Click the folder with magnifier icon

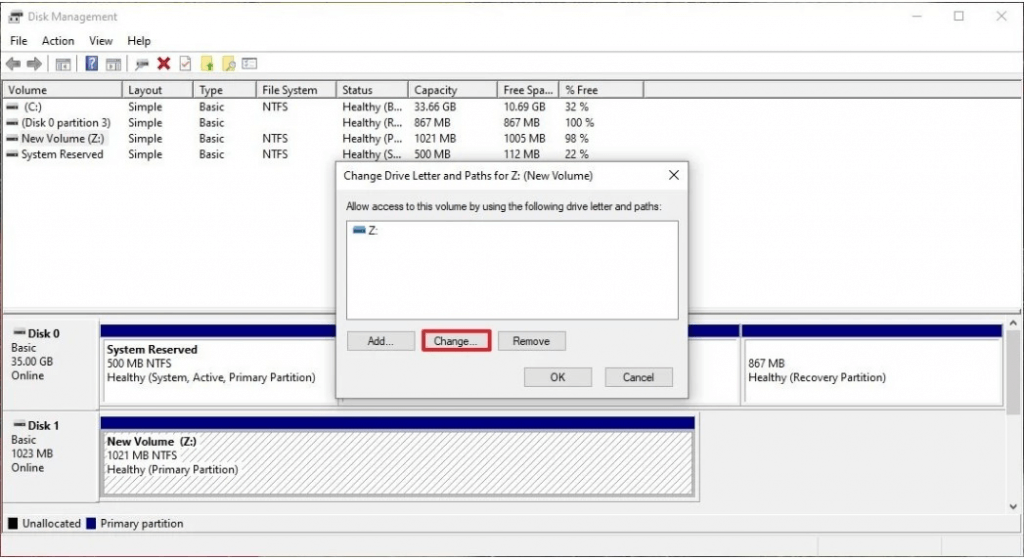pos(229,63)
